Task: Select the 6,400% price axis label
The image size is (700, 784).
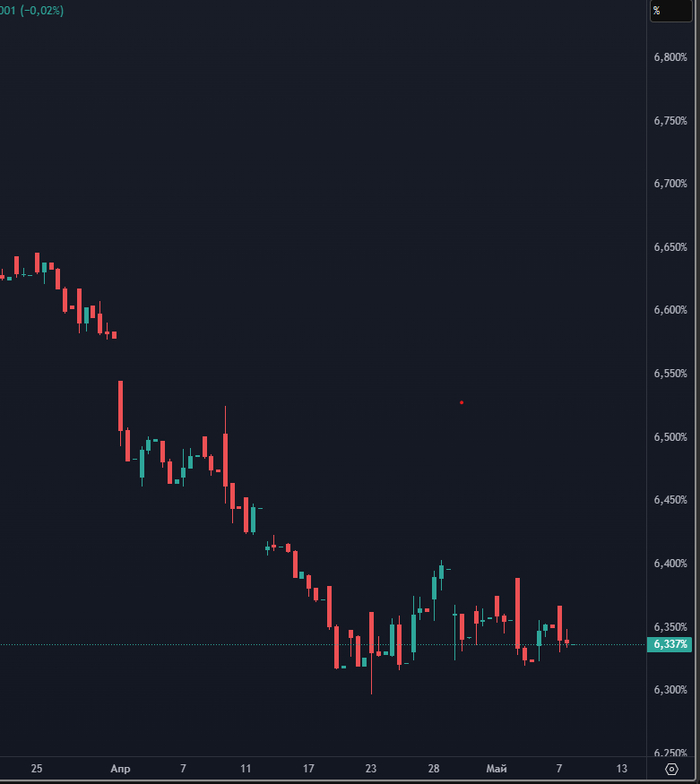Action: pos(670,564)
